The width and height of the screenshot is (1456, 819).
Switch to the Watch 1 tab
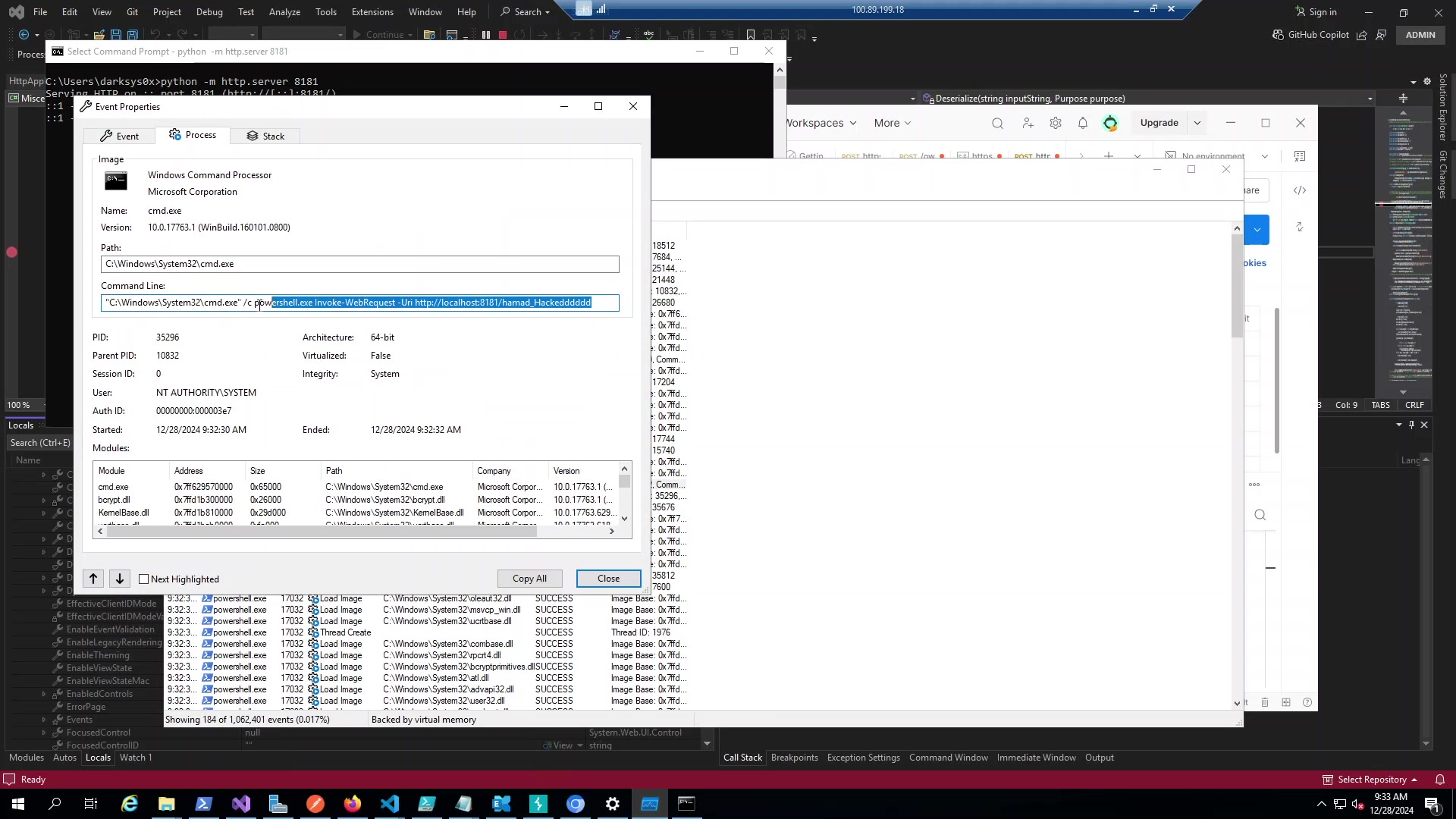(x=136, y=758)
